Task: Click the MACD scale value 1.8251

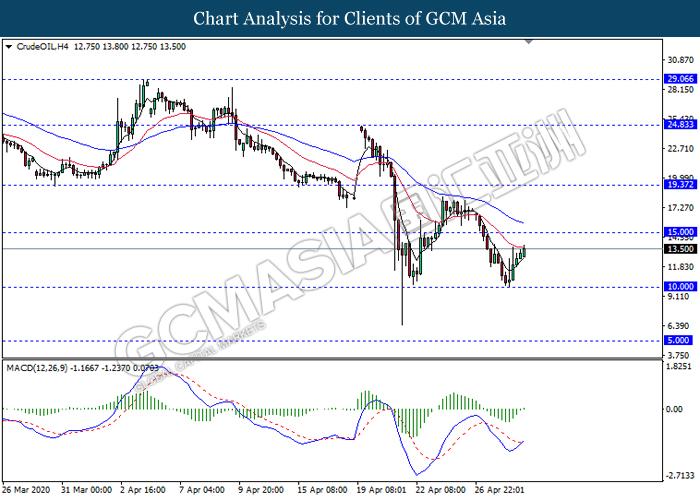Action: tap(679, 367)
